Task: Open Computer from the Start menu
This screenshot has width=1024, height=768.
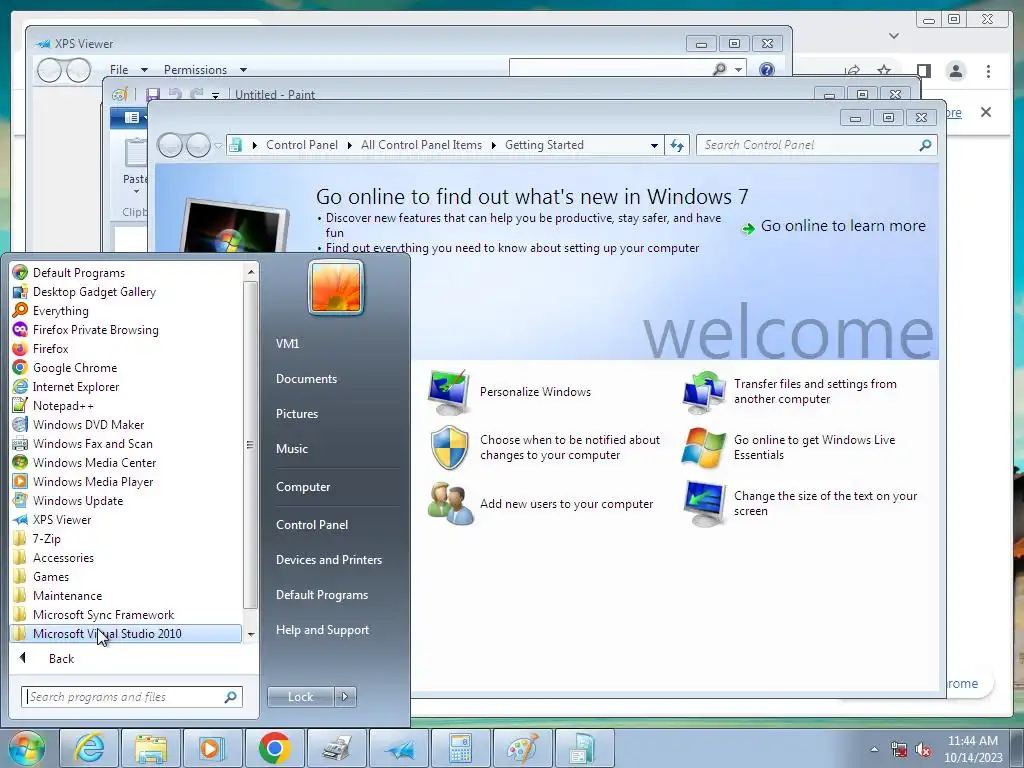Action: pos(303,487)
